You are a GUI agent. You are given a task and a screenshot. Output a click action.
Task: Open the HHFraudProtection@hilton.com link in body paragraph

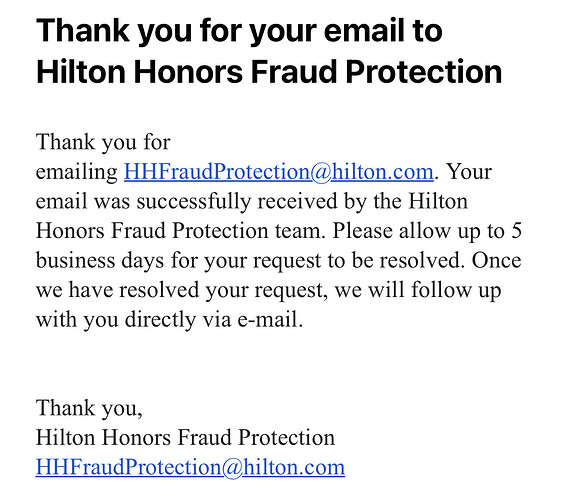pos(279,172)
